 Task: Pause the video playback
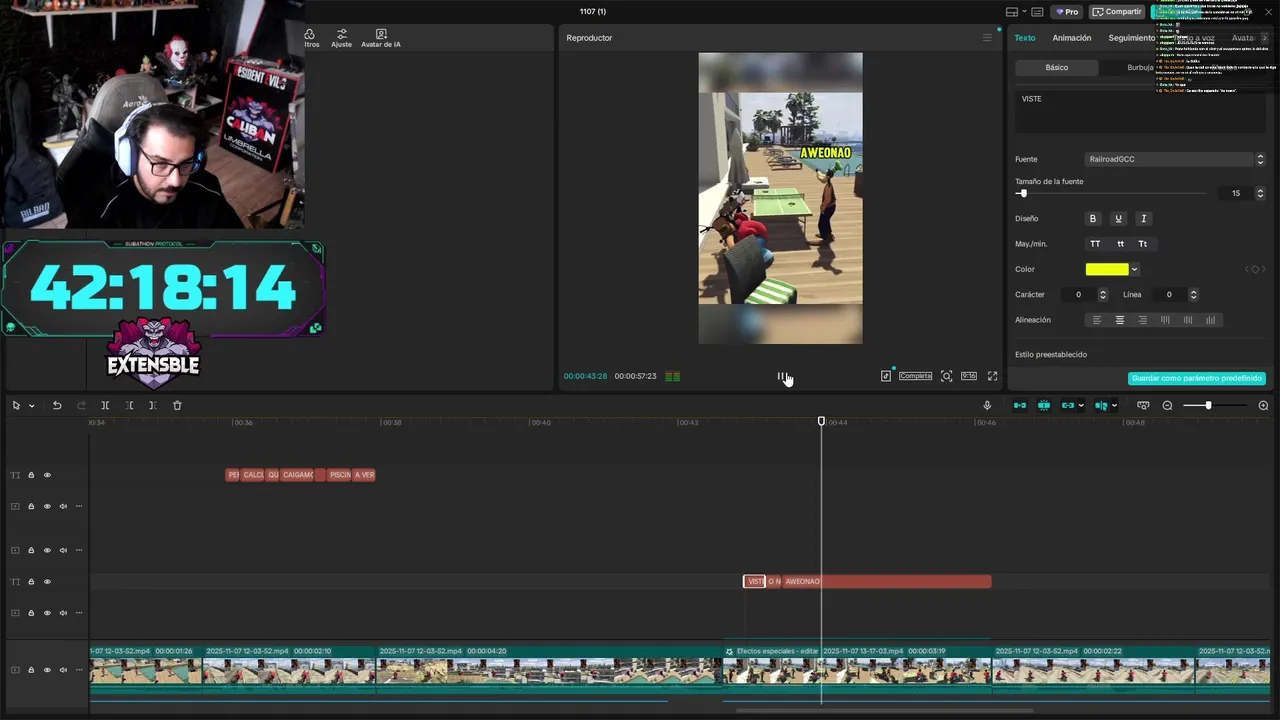coord(781,376)
